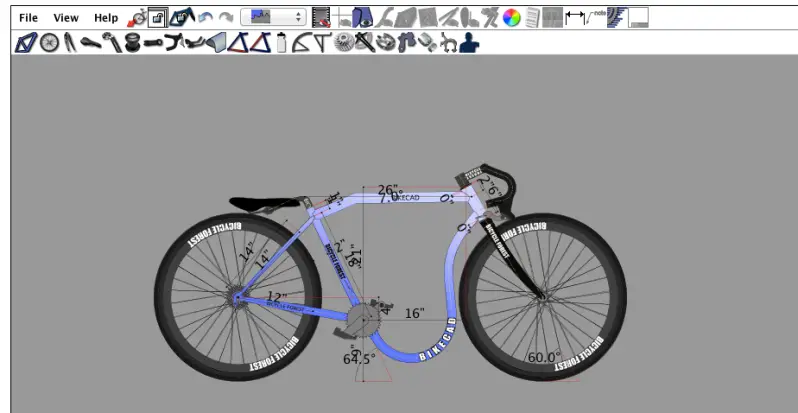Click the blue striped arcs icon
Screen dimensions: 798x413
tap(617, 18)
